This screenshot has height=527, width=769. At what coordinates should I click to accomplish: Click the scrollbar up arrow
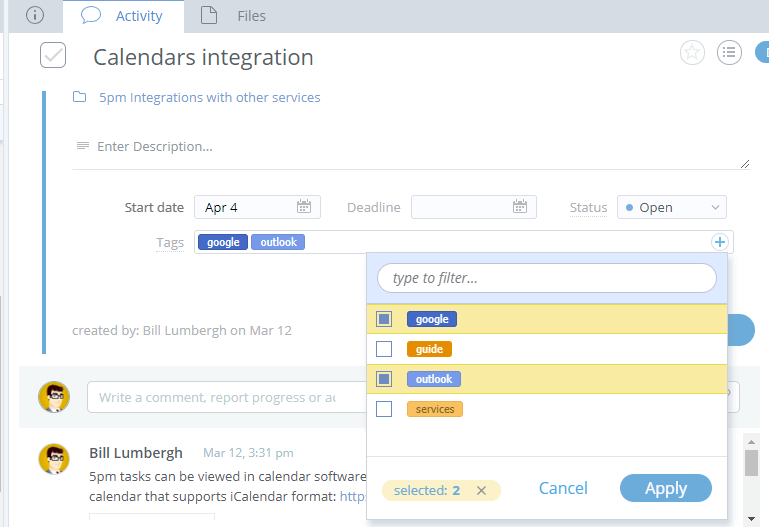[x=751, y=442]
